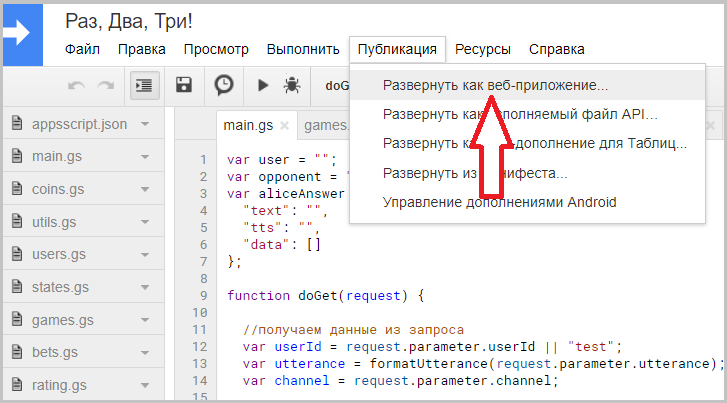
Task: Show the file options arrow for users.gs
Action: point(145,254)
